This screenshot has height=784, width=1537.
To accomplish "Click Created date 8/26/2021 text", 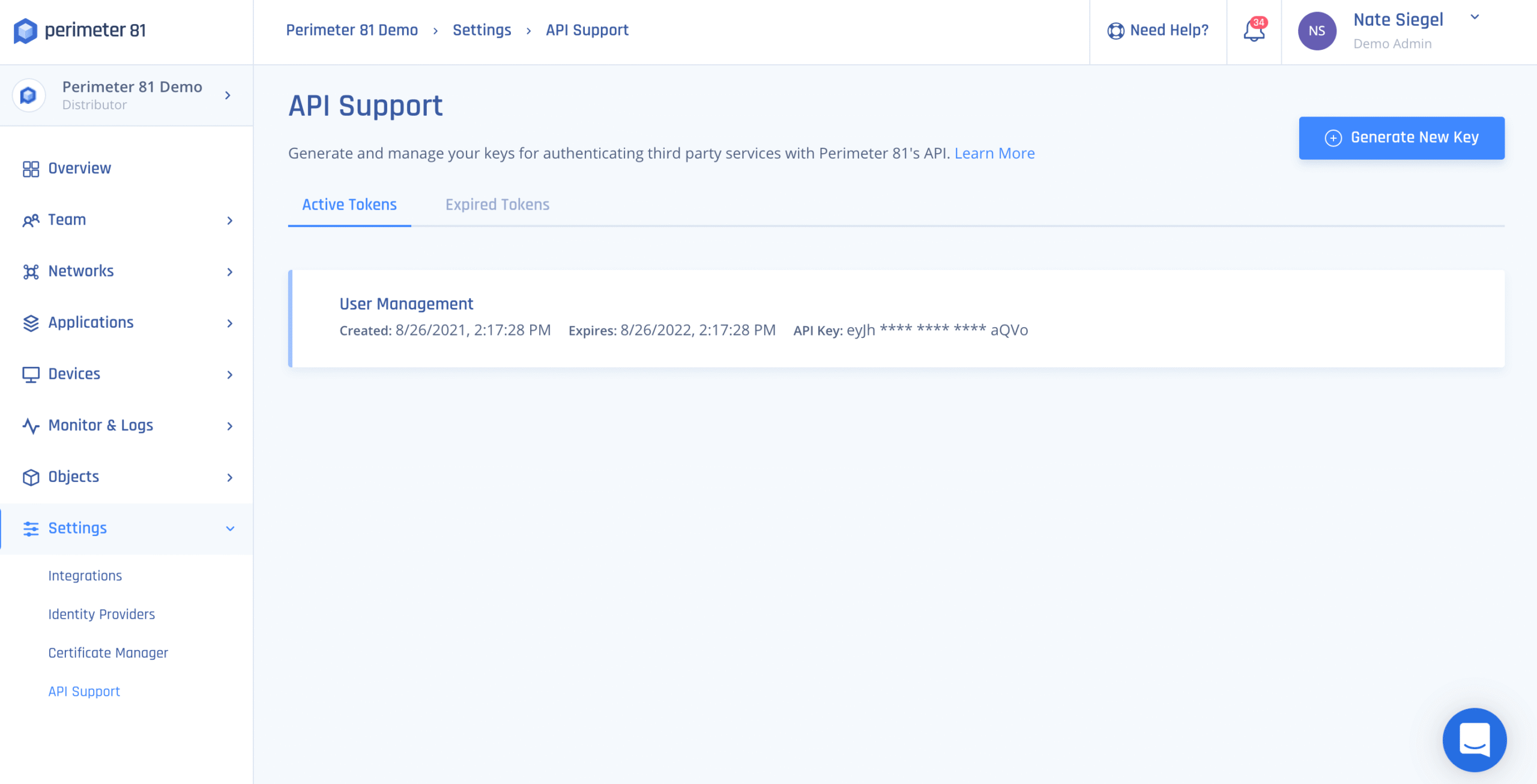I will coord(473,330).
